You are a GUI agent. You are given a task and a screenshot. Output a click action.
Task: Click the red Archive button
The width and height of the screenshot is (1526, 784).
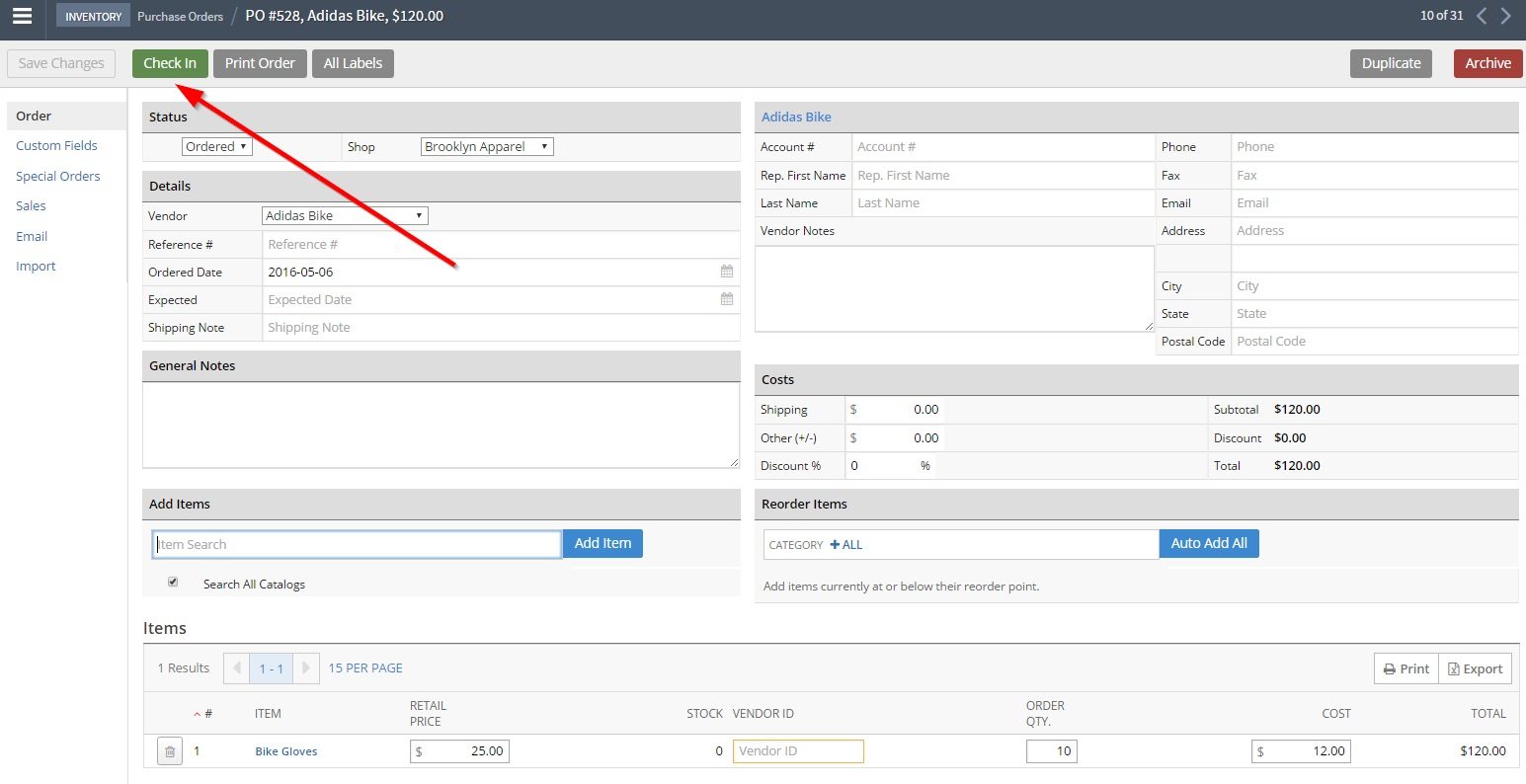(x=1487, y=63)
